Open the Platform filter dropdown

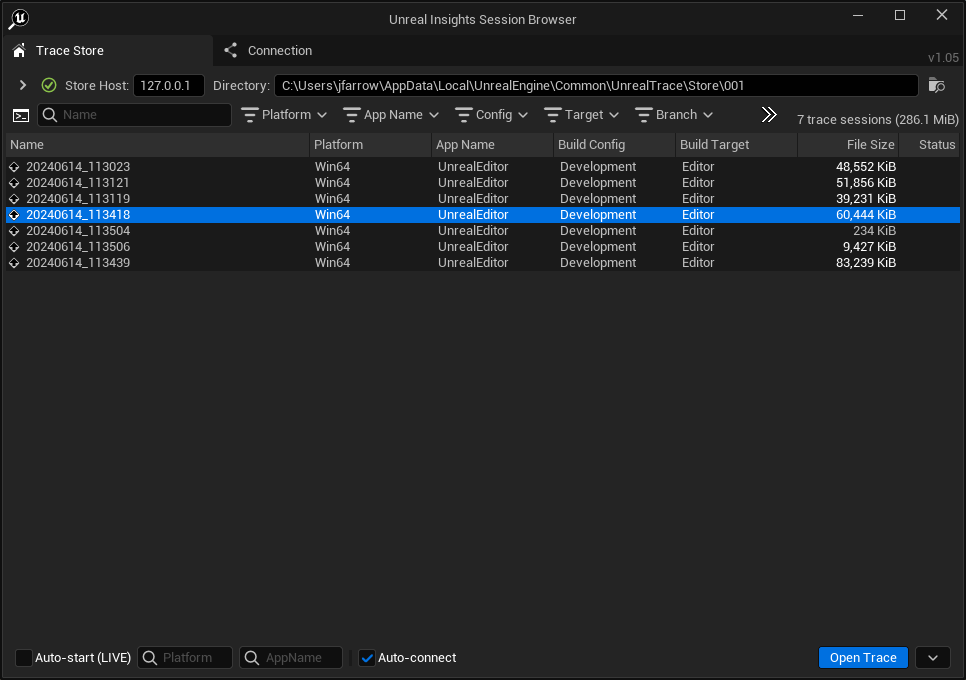pos(284,115)
